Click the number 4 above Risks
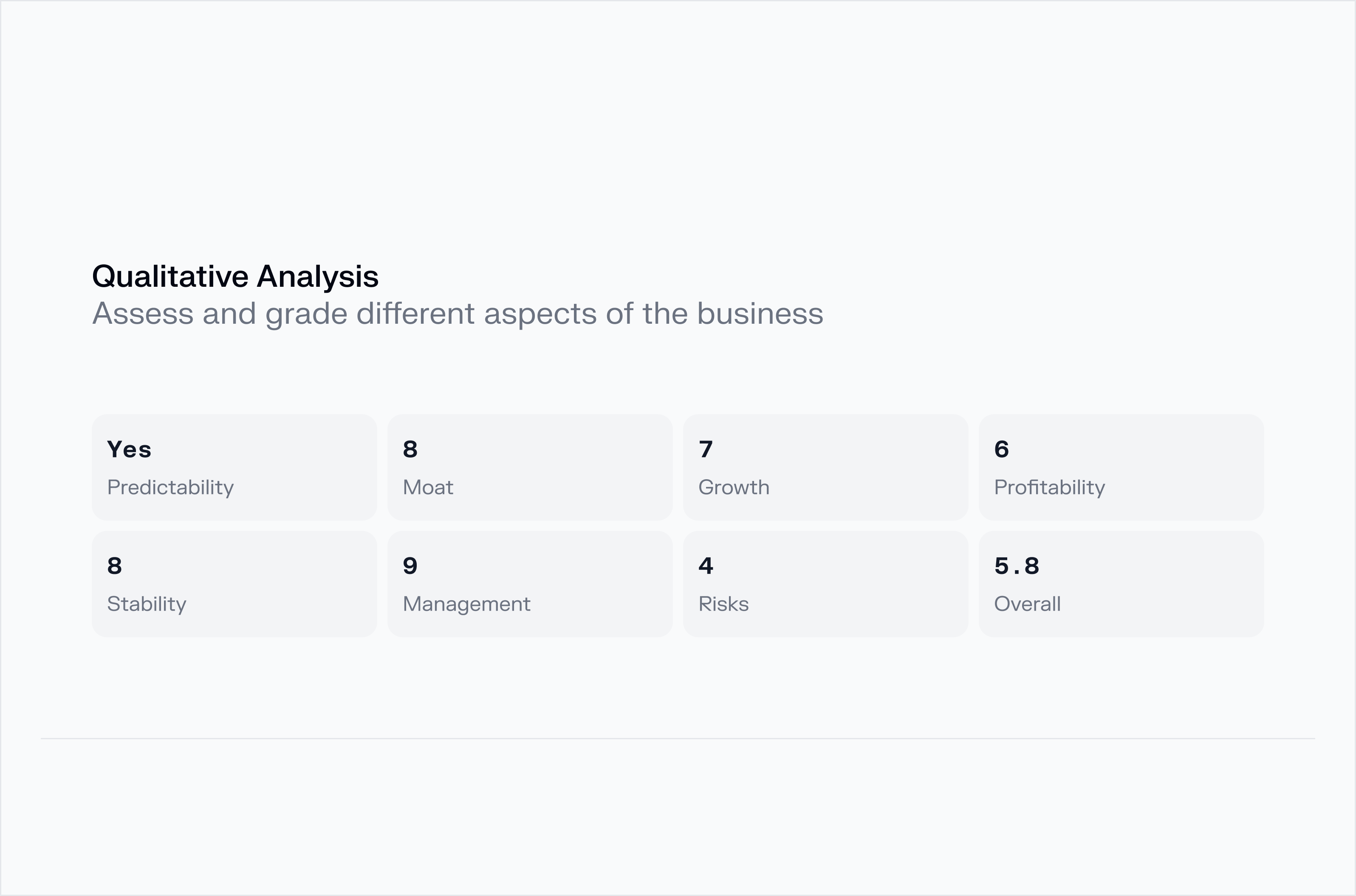Viewport: 1356px width, 896px height. [706, 566]
